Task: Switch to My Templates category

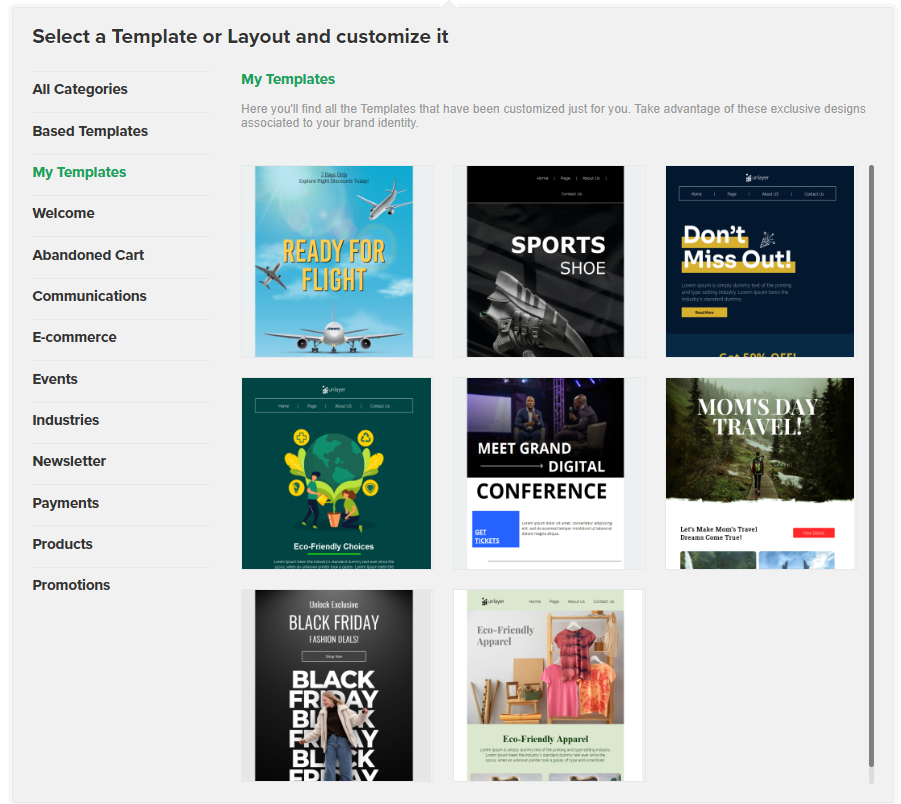Action: tap(79, 172)
